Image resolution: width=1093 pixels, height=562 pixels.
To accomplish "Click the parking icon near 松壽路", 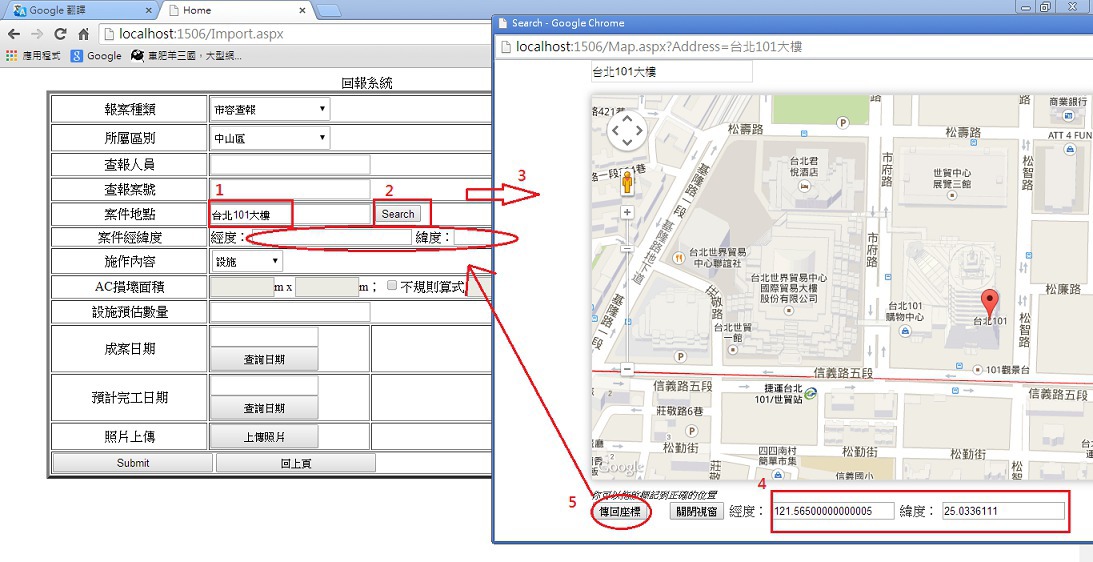I will [x=843, y=123].
